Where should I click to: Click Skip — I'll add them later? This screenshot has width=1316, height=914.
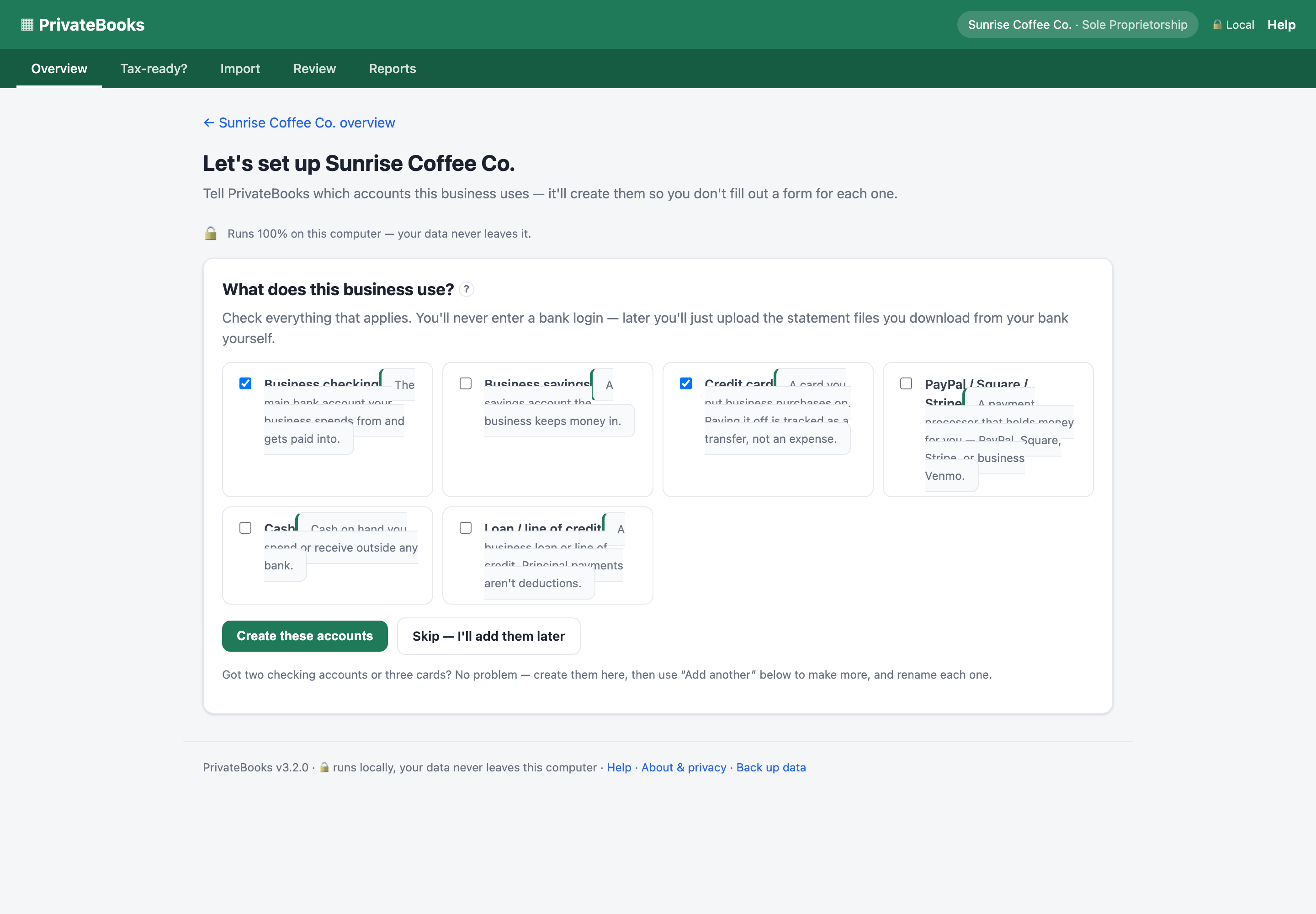coord(488,636)
